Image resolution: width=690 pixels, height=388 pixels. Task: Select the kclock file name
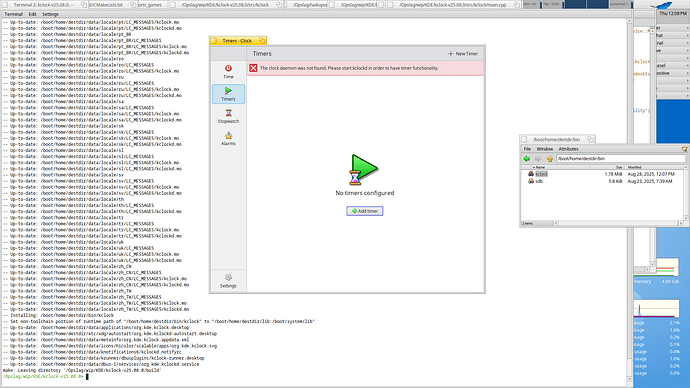(x=541, y=174)
